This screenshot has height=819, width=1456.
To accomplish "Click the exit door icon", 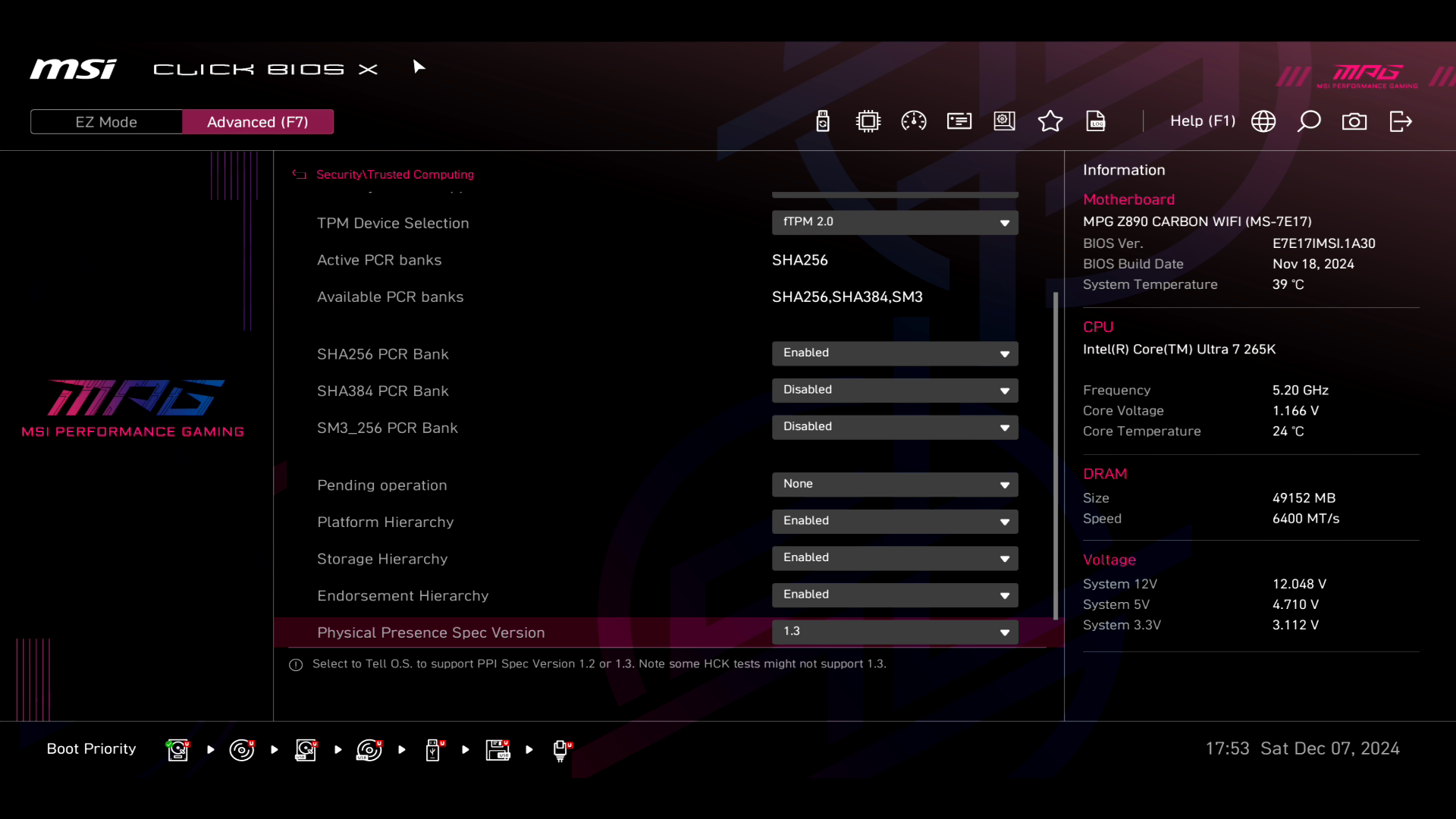I will [1401, 121].
